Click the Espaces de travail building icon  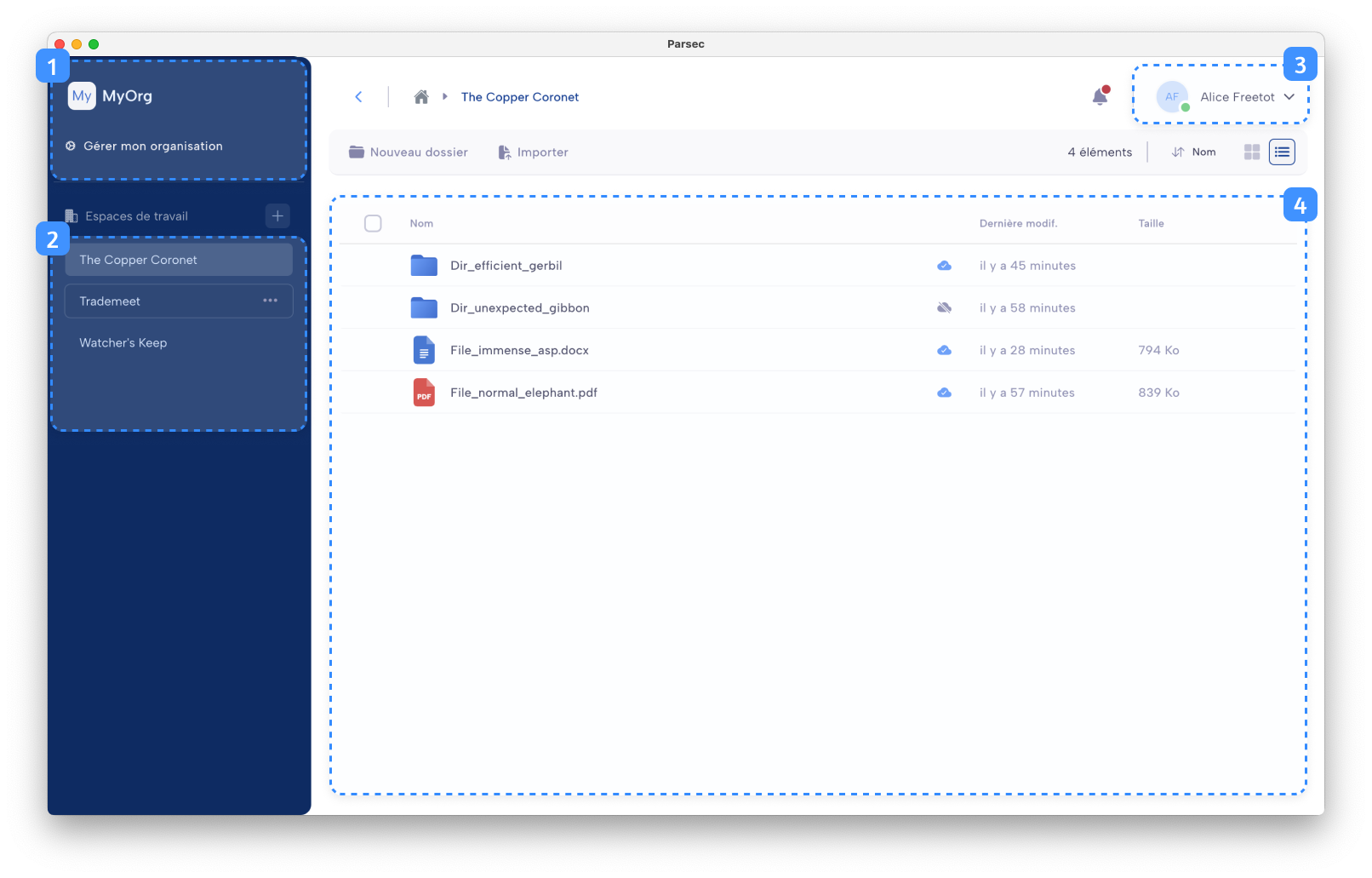pos(71,216)
